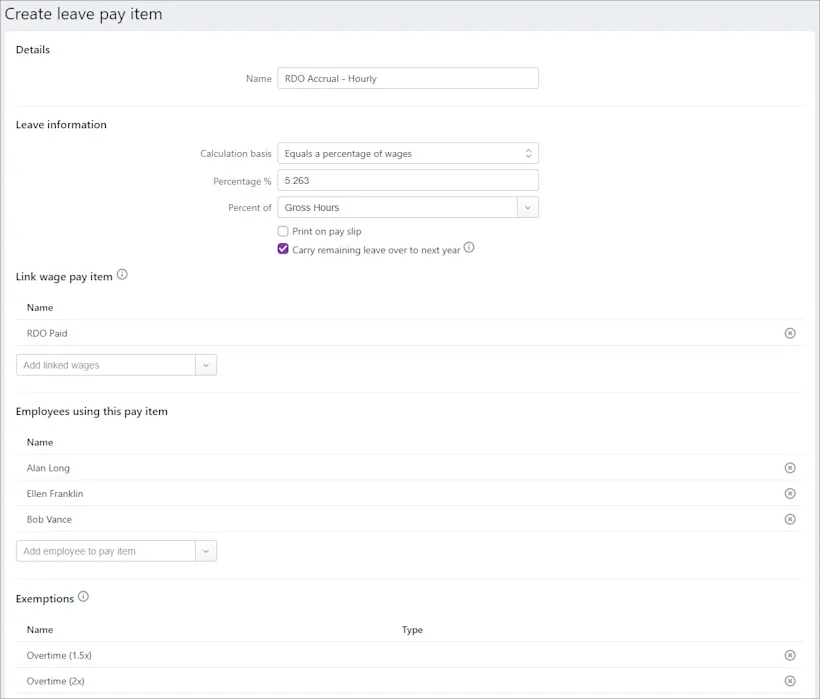Screen dimensions: 820x699
Task: Open the Add linked wages arrow
Action: 206,365
